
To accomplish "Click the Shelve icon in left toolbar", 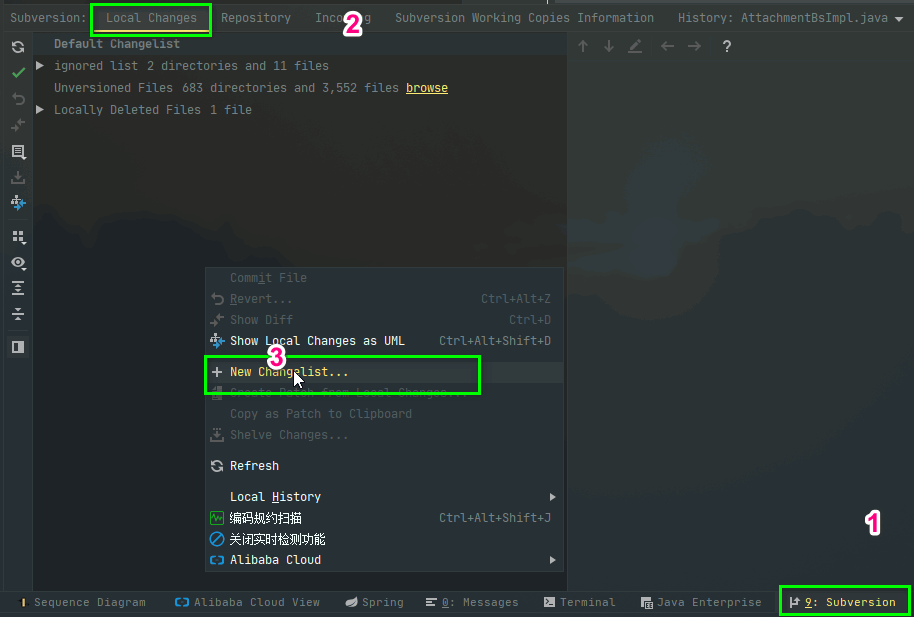I will (x=18, y=177).
